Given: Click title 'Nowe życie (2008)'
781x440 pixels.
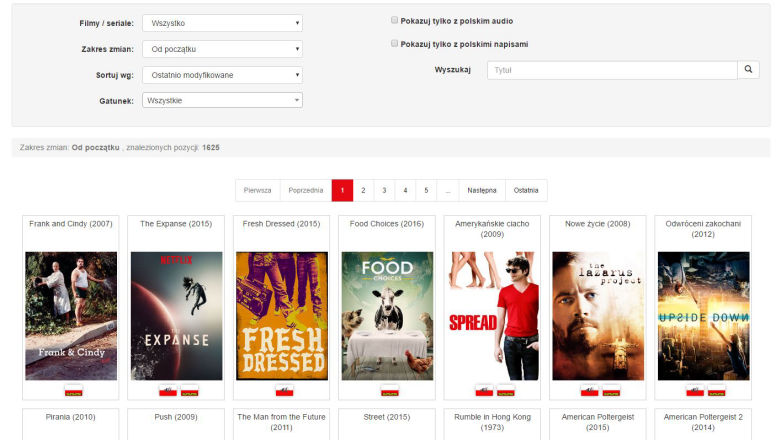Looking at the screenshot, I should click(x=598, y=224).
